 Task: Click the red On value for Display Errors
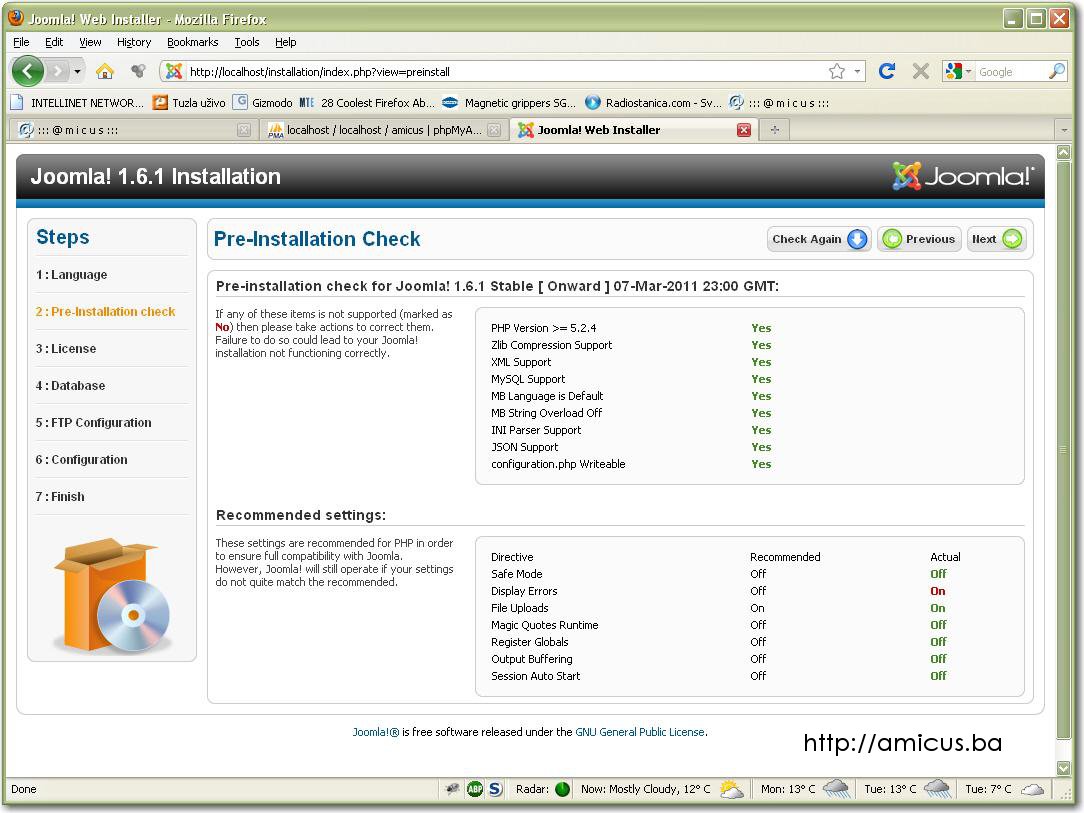pos(937,591)
